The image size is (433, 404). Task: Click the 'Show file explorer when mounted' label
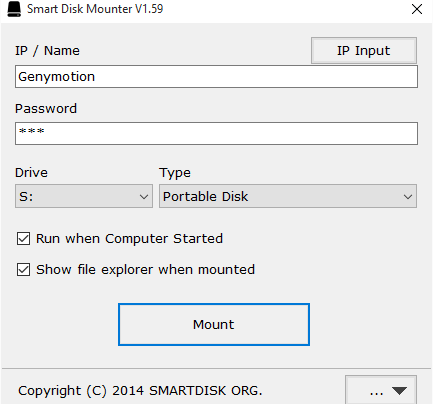coord(145,270)
